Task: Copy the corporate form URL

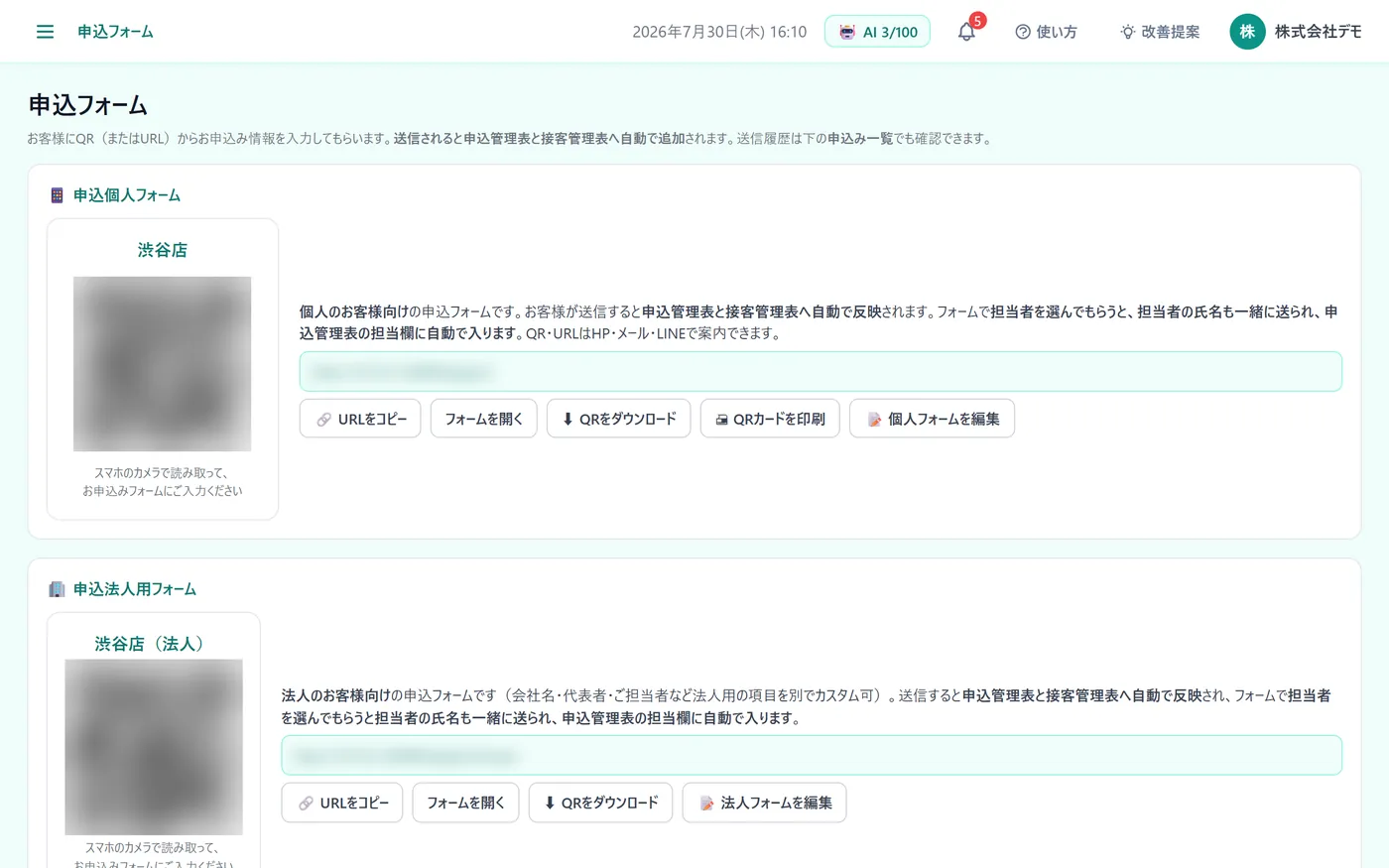Action: click(x=342, y=803)
